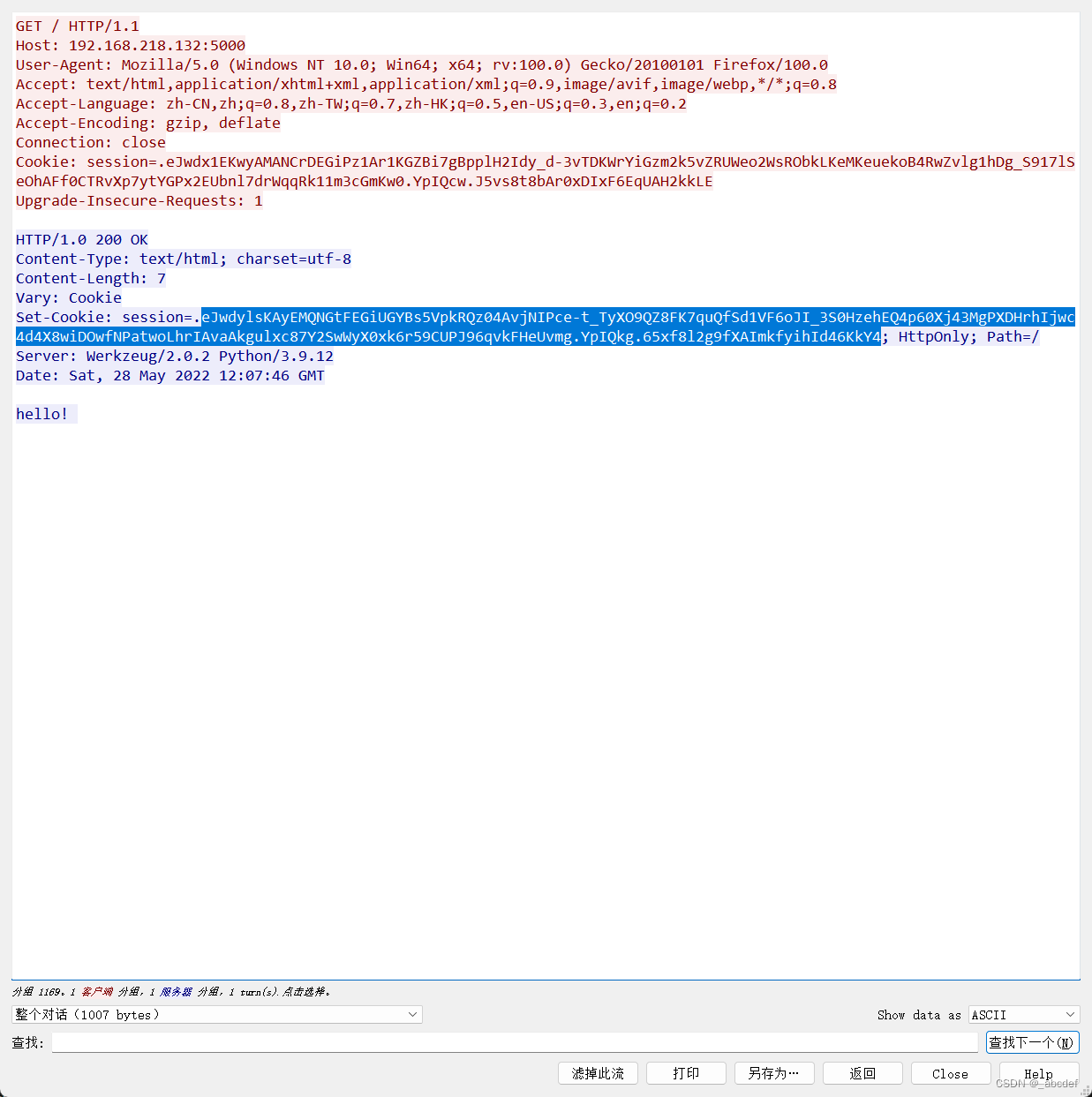
Task: Click the Upgrade-Insecure-Requests: 1 line
Action: pyautogui.click(x=139, y=200)
